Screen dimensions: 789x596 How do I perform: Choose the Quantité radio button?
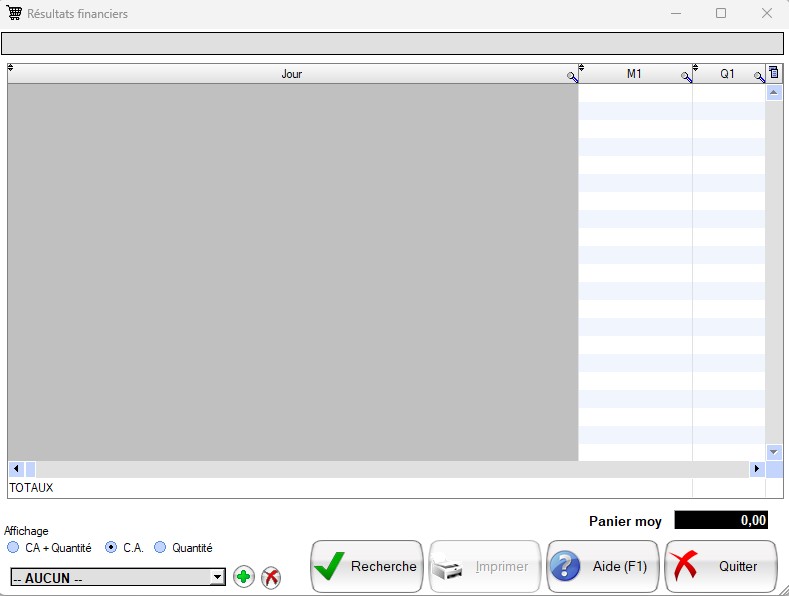click(160, 548)
